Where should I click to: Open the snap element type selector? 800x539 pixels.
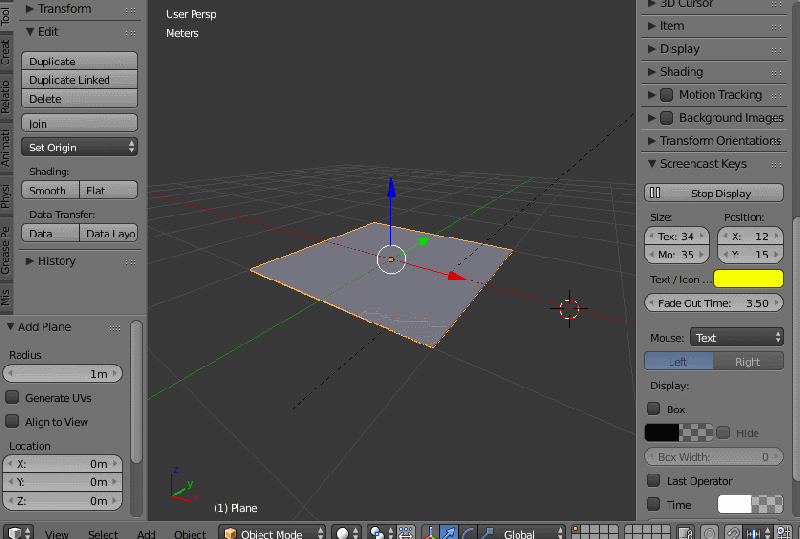(x=757, y=533)
